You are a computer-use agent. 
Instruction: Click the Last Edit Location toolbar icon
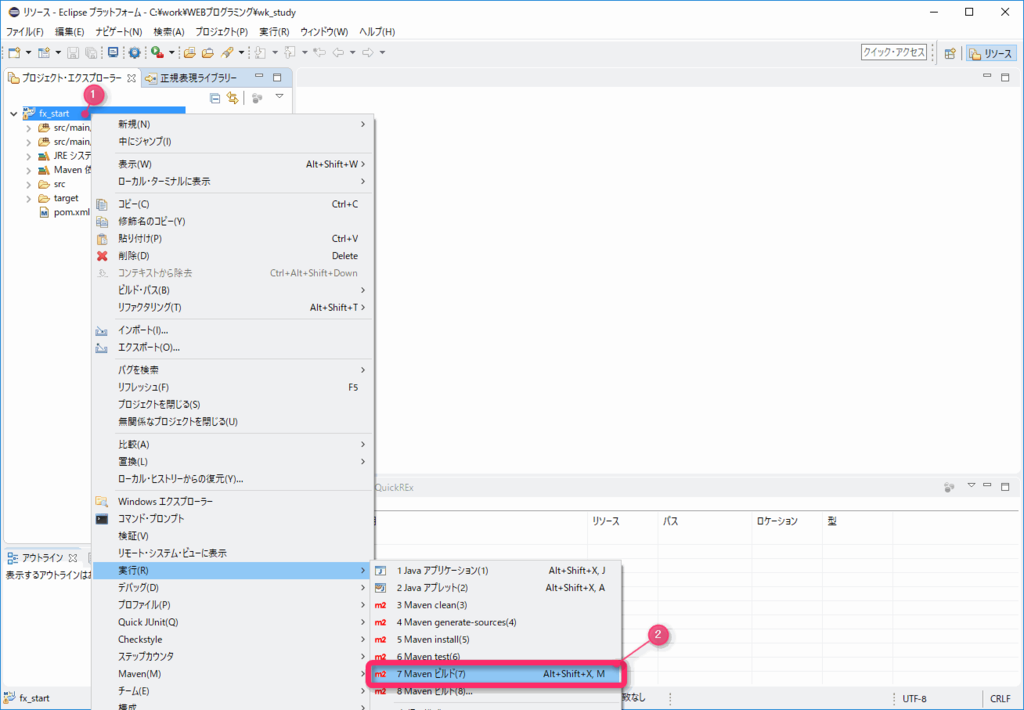coord(319,52)
